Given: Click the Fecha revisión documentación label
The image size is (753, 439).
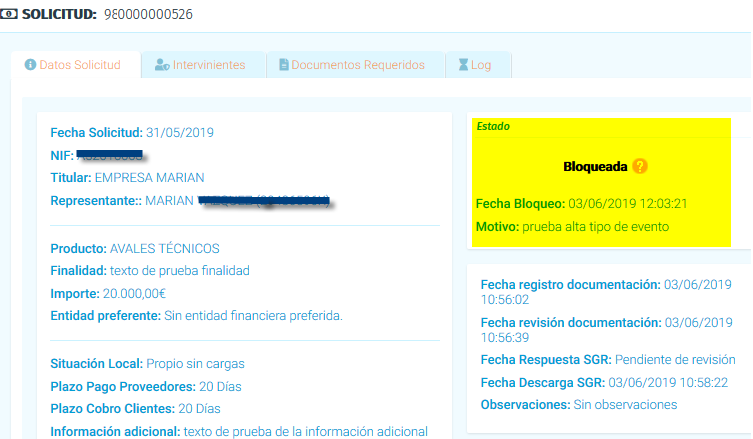Looking at the screenshot, I should (x=571, y=323).
